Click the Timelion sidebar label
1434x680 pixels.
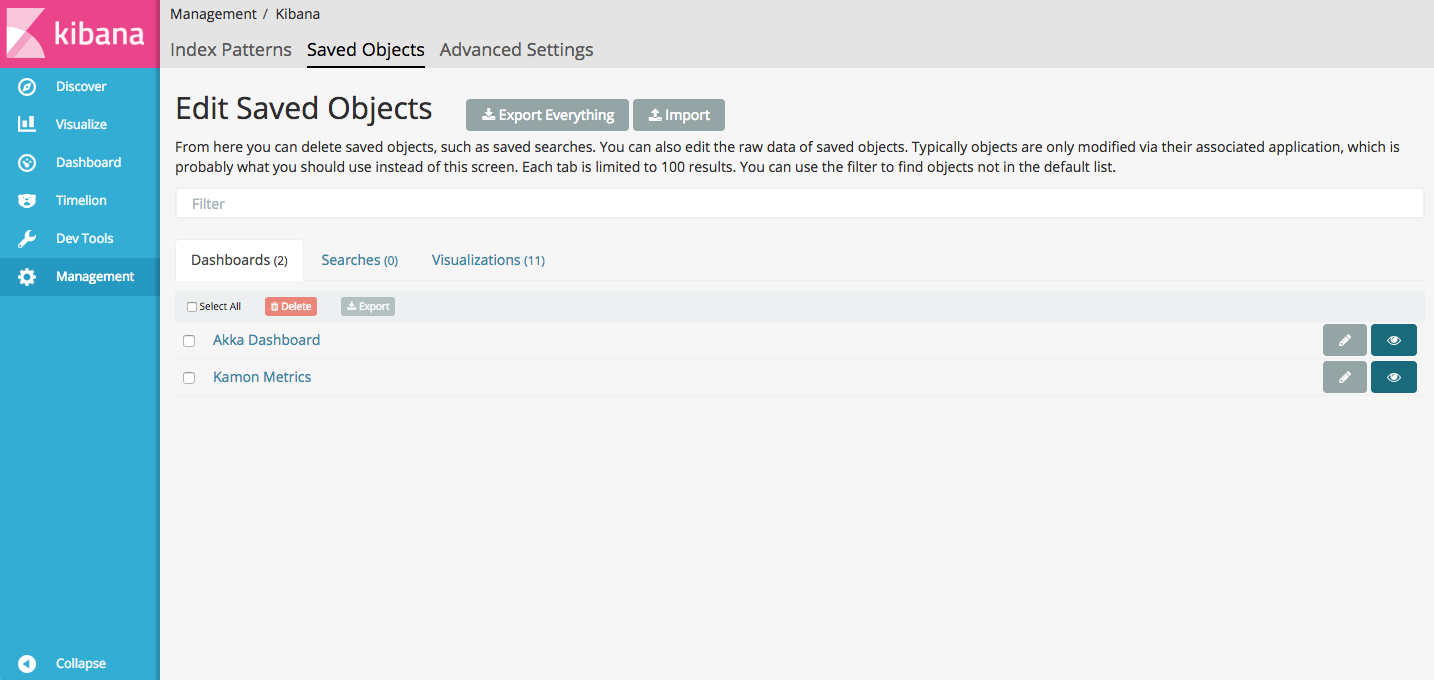pos(81,201)
